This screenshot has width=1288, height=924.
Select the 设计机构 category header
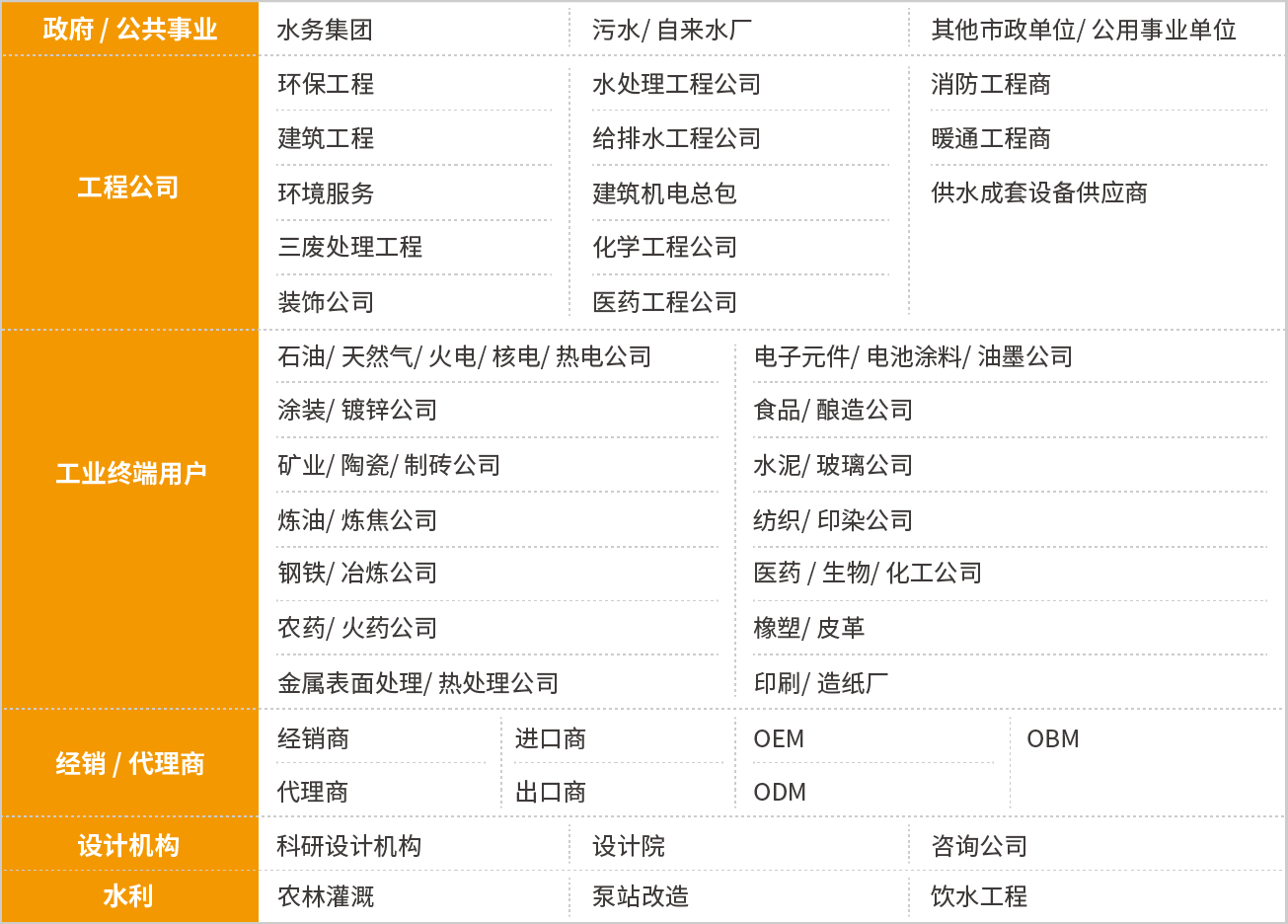tap(129, 846)
